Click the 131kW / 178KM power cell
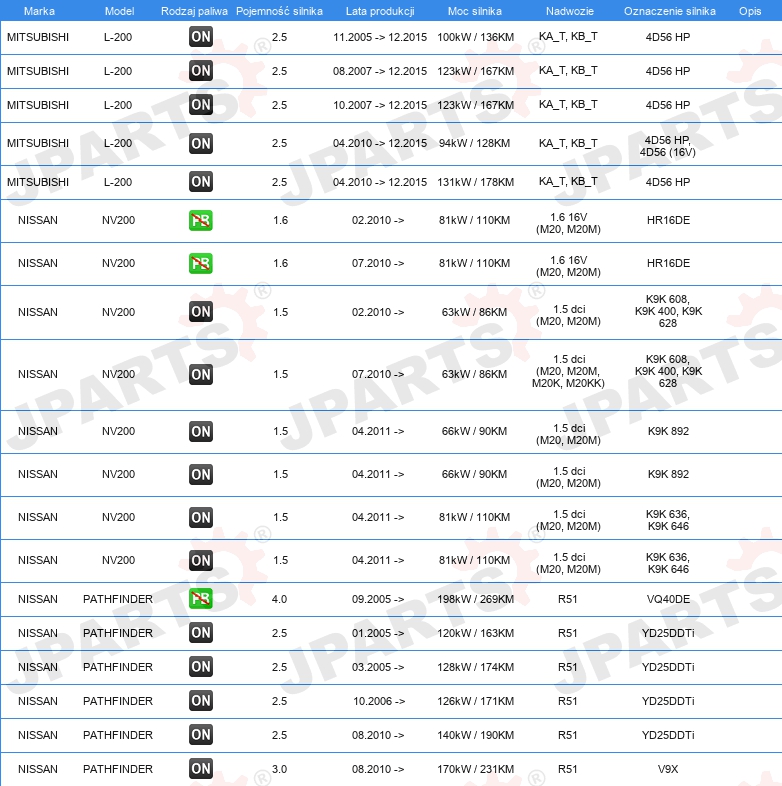The width and height of the screenshot is (782, 786). coord(475,182)
